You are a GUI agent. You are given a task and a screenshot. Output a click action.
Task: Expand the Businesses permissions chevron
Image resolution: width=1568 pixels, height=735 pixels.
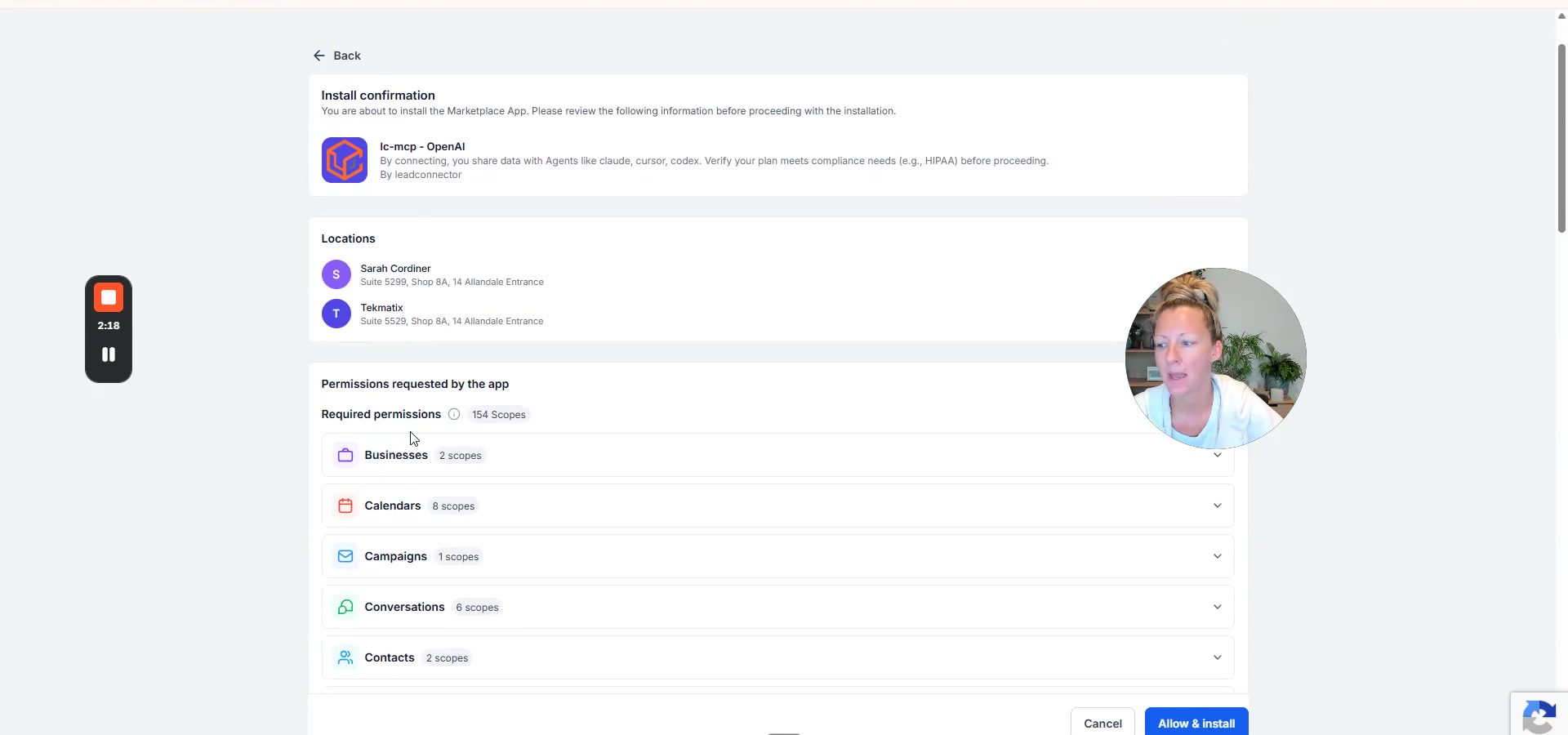tap(1218, 455)
